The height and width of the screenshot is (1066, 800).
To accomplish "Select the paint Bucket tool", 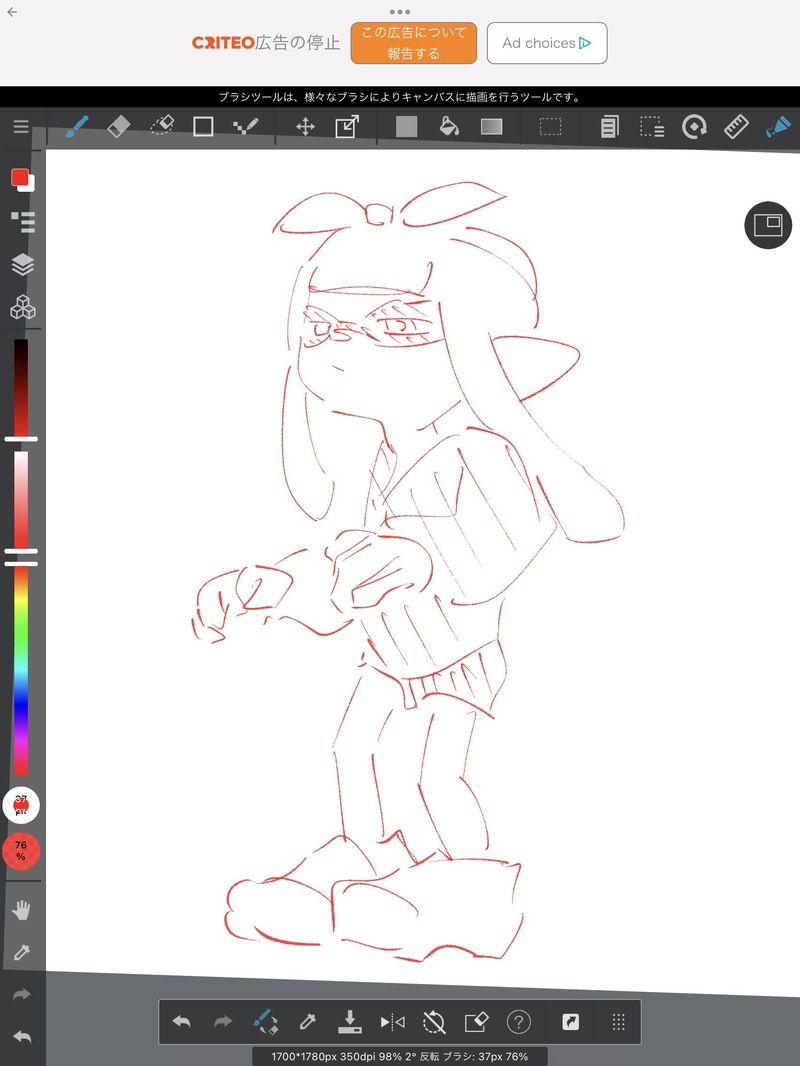I will [449, 126].
